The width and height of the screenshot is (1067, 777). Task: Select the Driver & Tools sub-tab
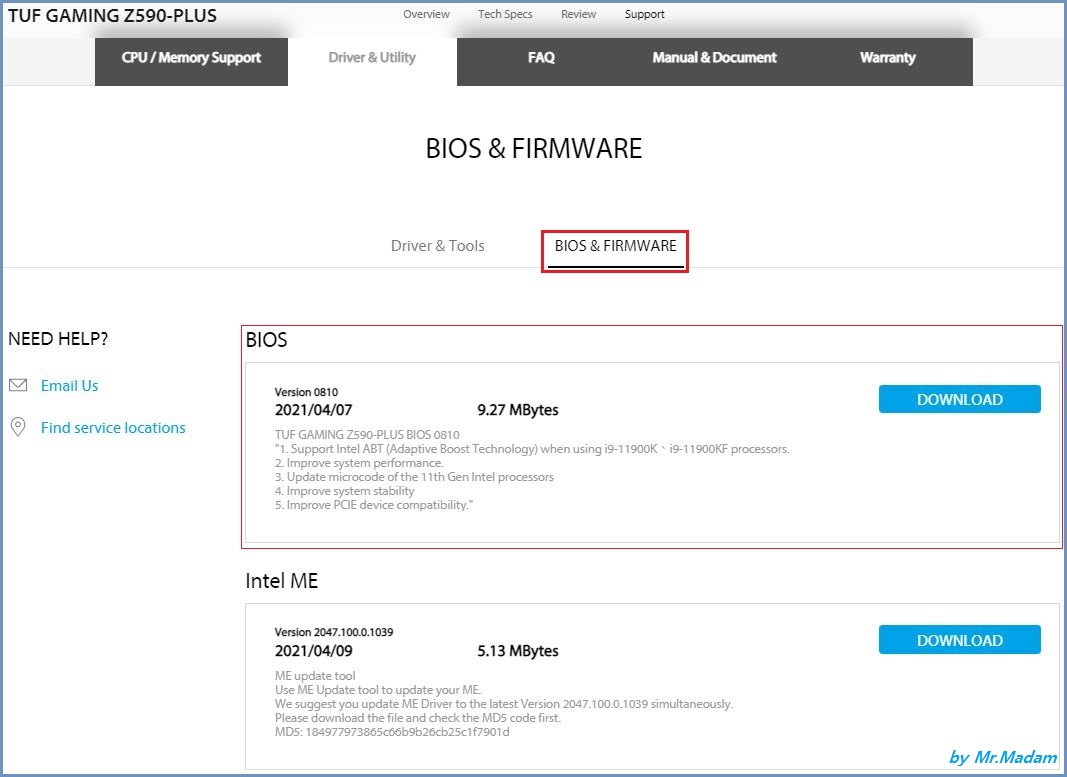(438, 246)
